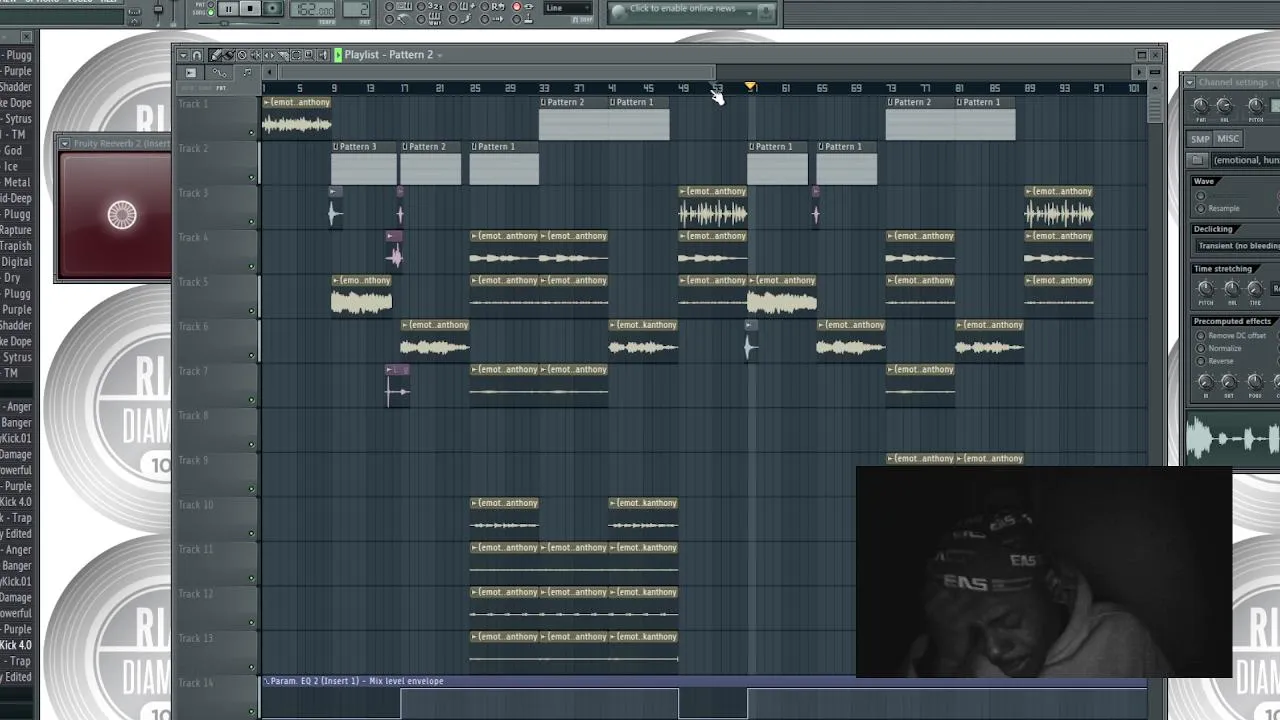Choose the Select tool in Playlist toolbar
The width and height of the screenshot is (1280, 720).
point(296,55)
